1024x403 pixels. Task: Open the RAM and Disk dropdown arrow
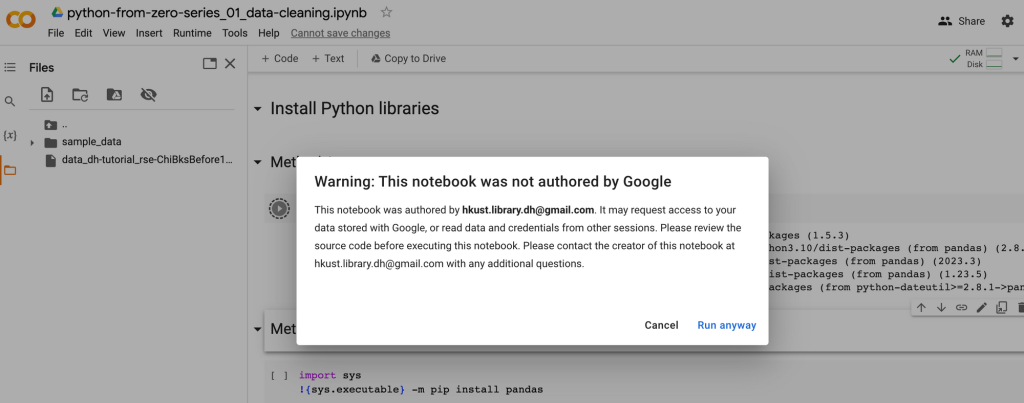pyautogui.click(x=1016, y=59)
